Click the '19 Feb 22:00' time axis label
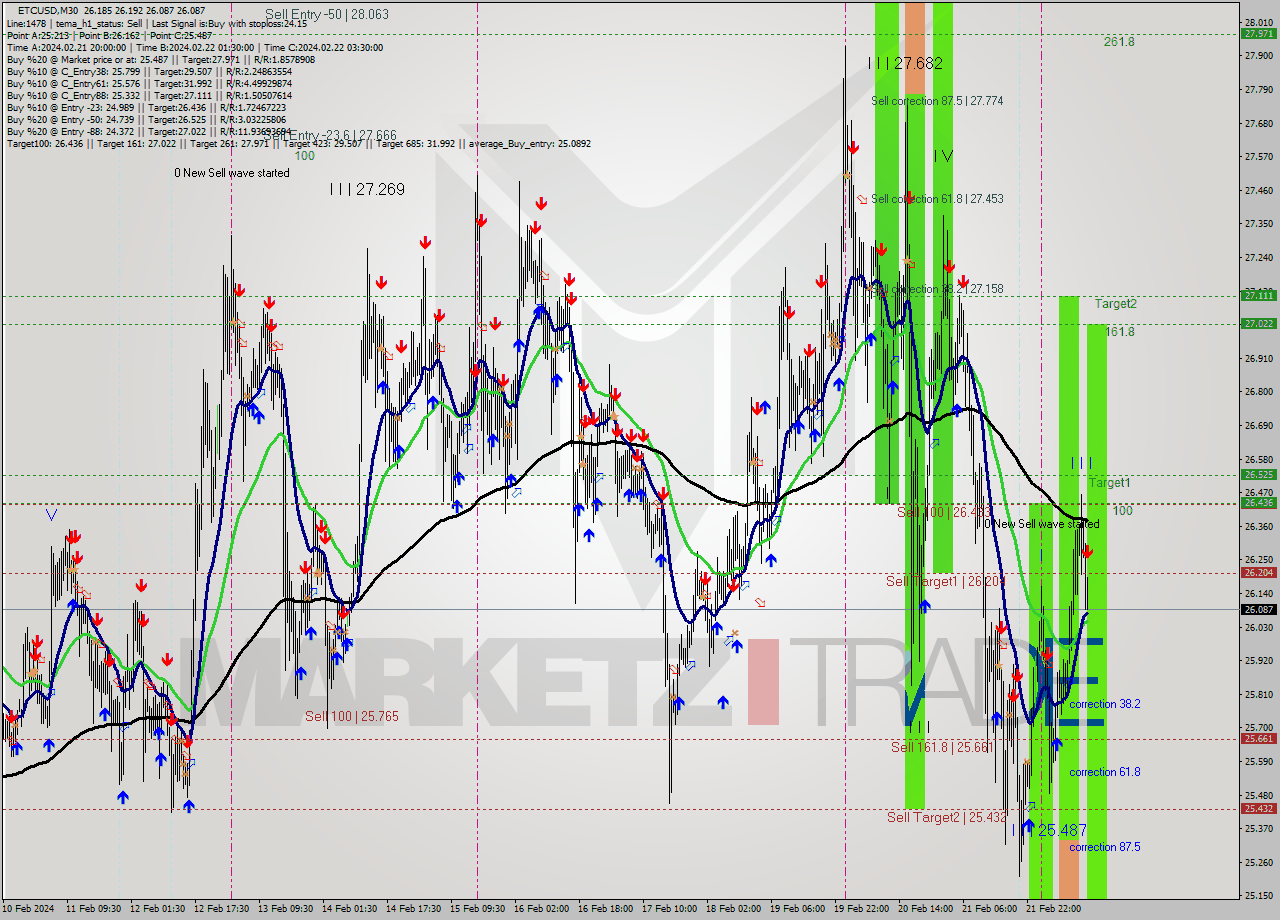Image resolution: width=1280 pixels, height=920 pixels. point(861,909)
